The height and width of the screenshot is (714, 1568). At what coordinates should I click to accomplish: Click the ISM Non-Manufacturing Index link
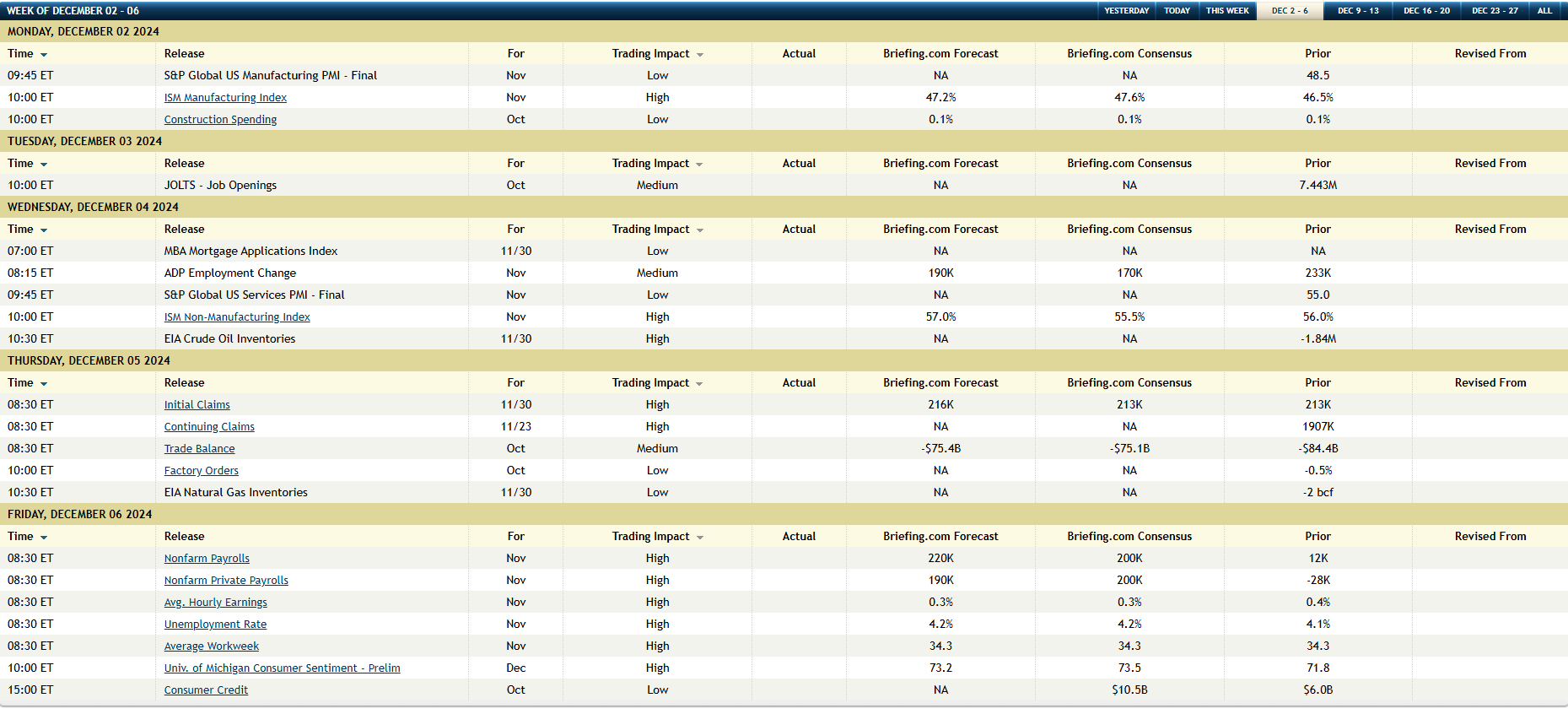[x=237, y=317]
